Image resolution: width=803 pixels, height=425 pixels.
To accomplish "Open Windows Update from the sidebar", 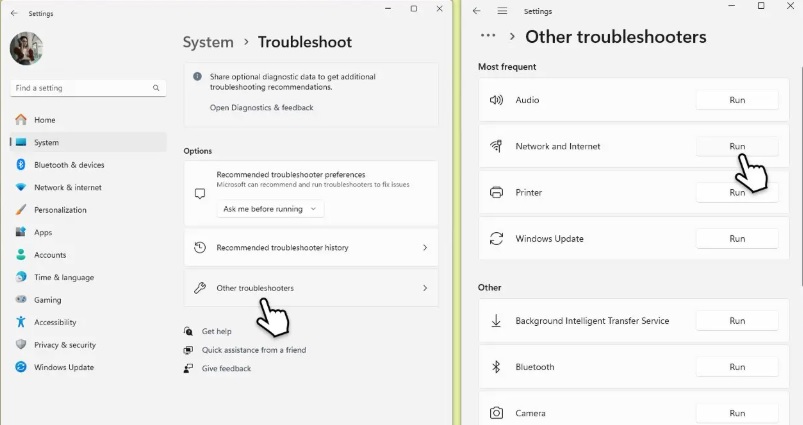I will 63,367.
